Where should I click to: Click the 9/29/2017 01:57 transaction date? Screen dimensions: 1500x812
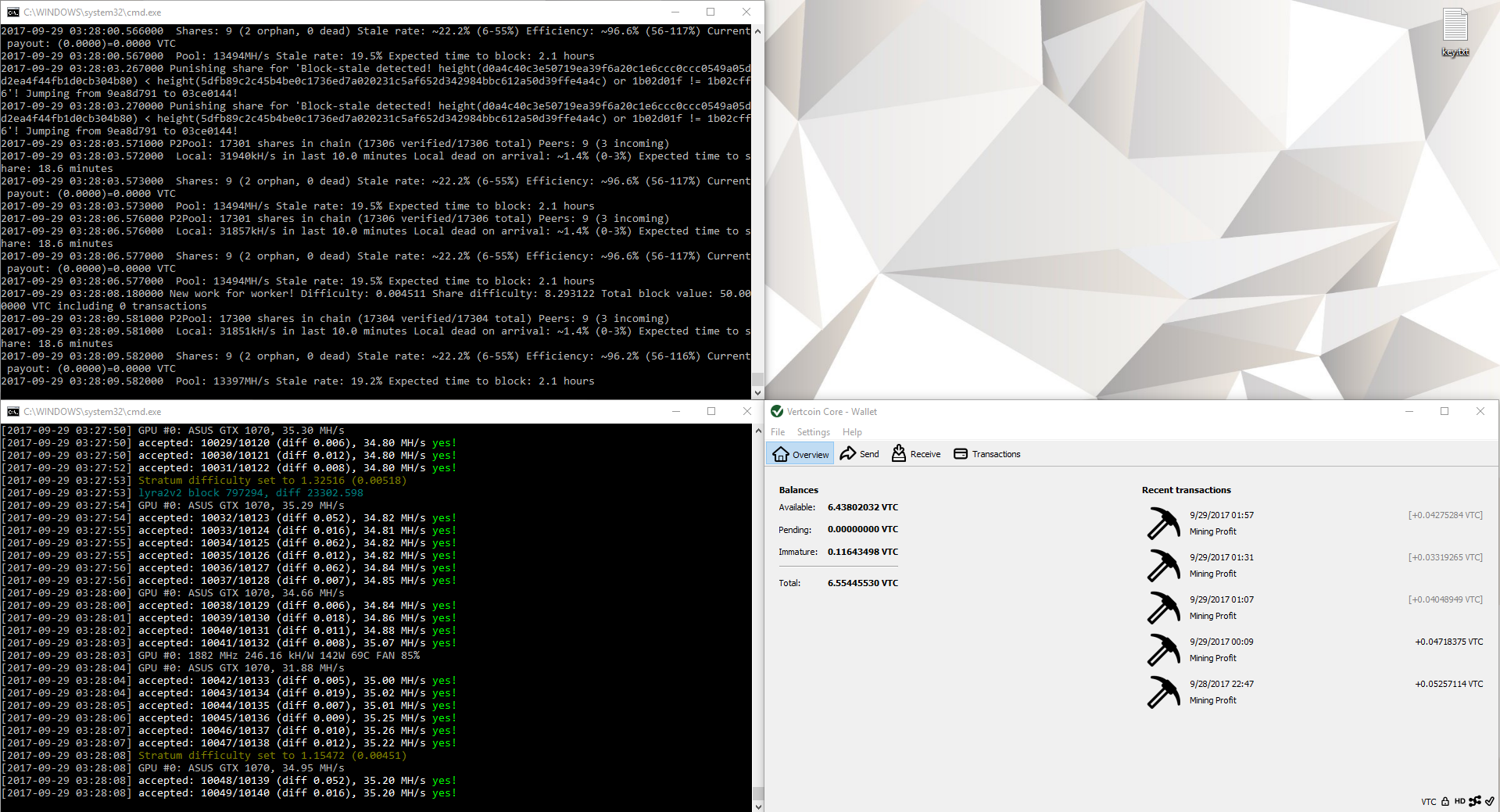1222,515
